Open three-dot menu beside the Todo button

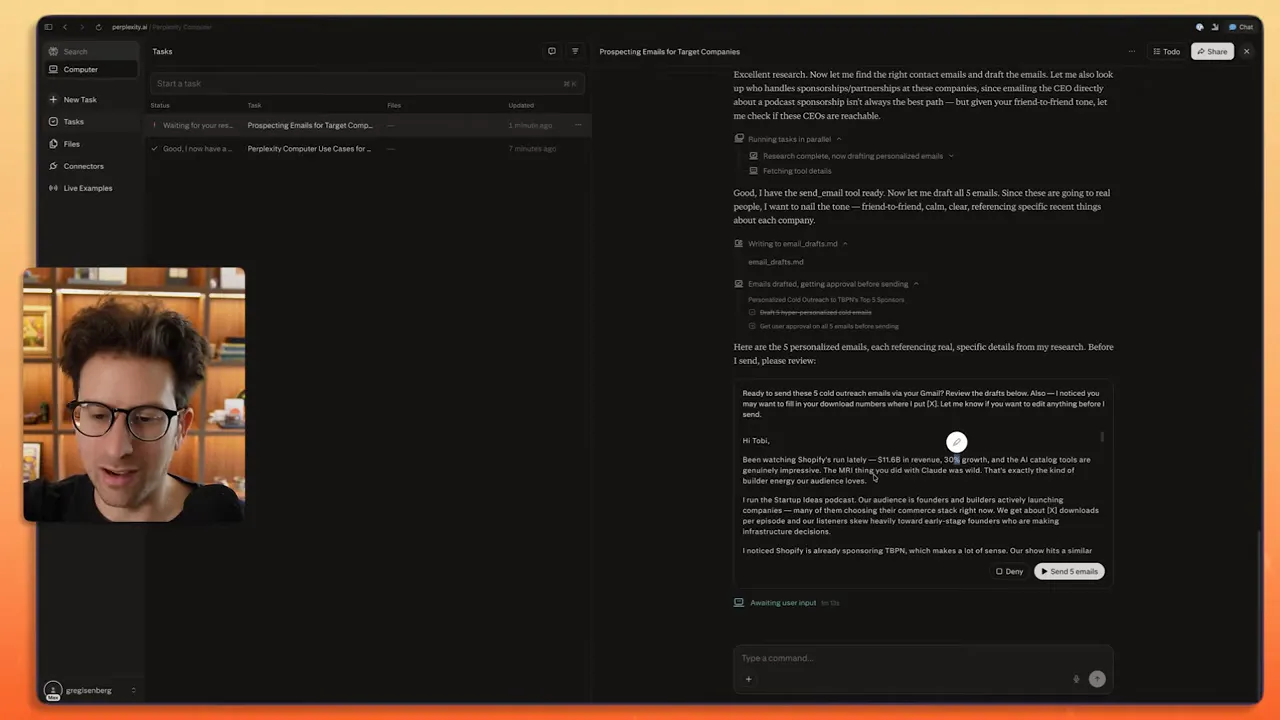pyautogui.click(x=1132, y=51)
